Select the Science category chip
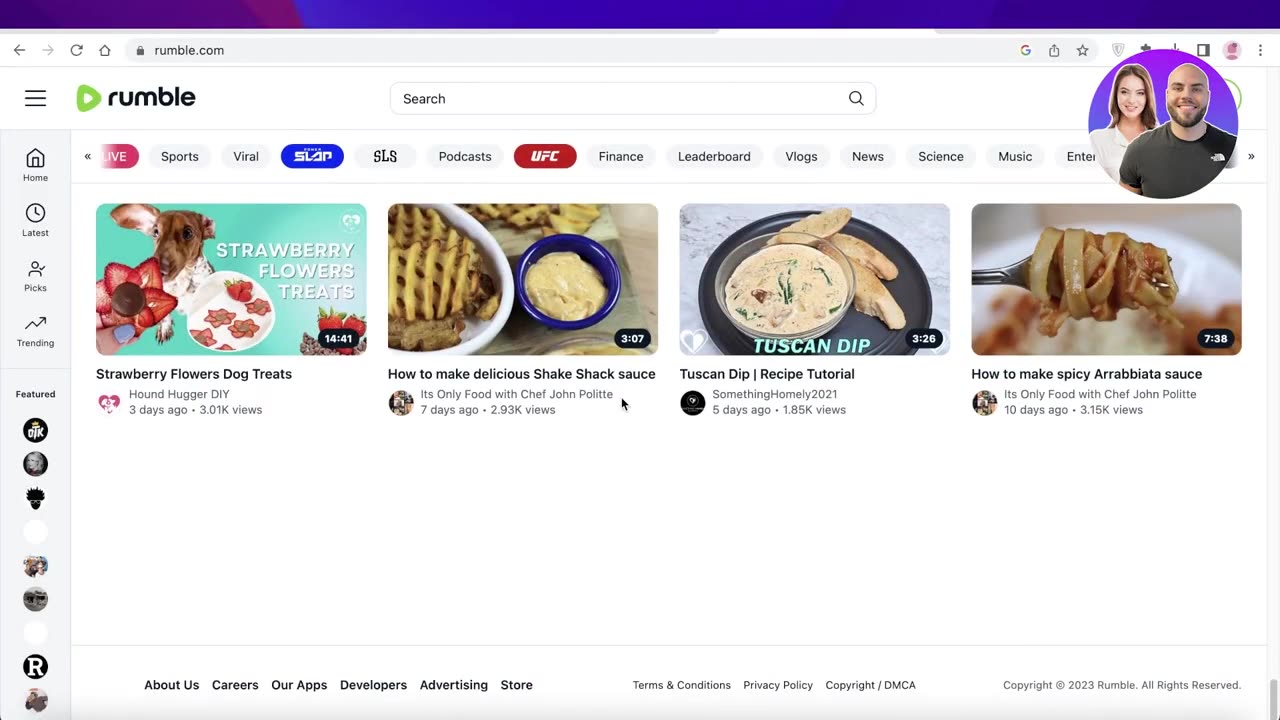This screenshot has height=720, width=1280. click(941, 156)
